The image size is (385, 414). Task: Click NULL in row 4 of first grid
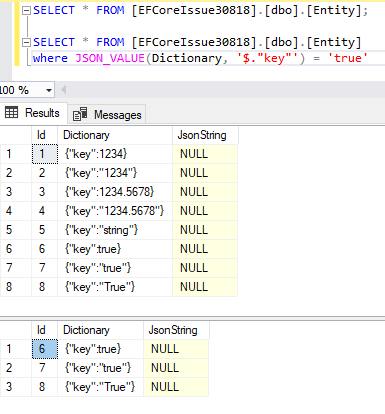click(x=205, y=211)
